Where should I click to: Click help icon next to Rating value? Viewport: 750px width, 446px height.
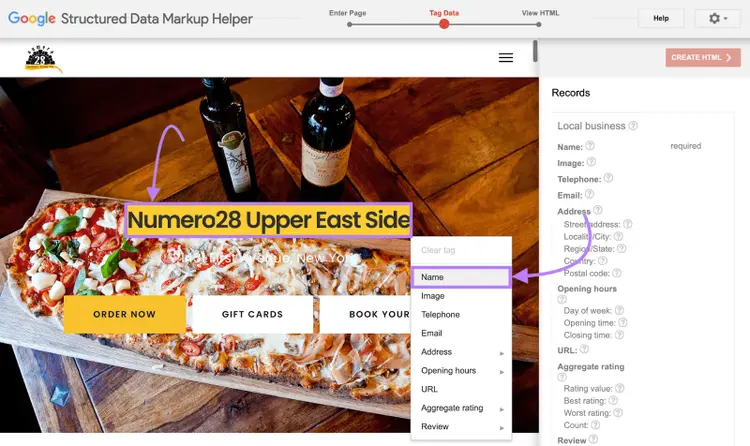(619, 388)
